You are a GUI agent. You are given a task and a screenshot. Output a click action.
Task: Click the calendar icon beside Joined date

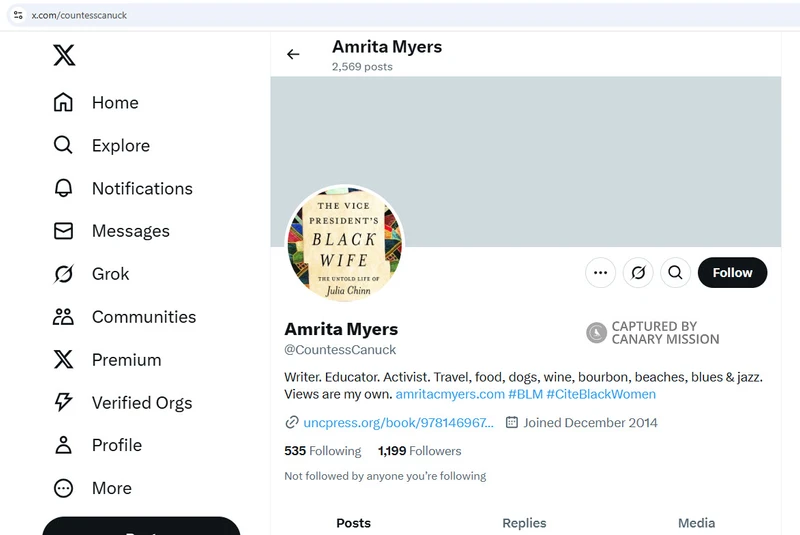click(x=512, y=422)
